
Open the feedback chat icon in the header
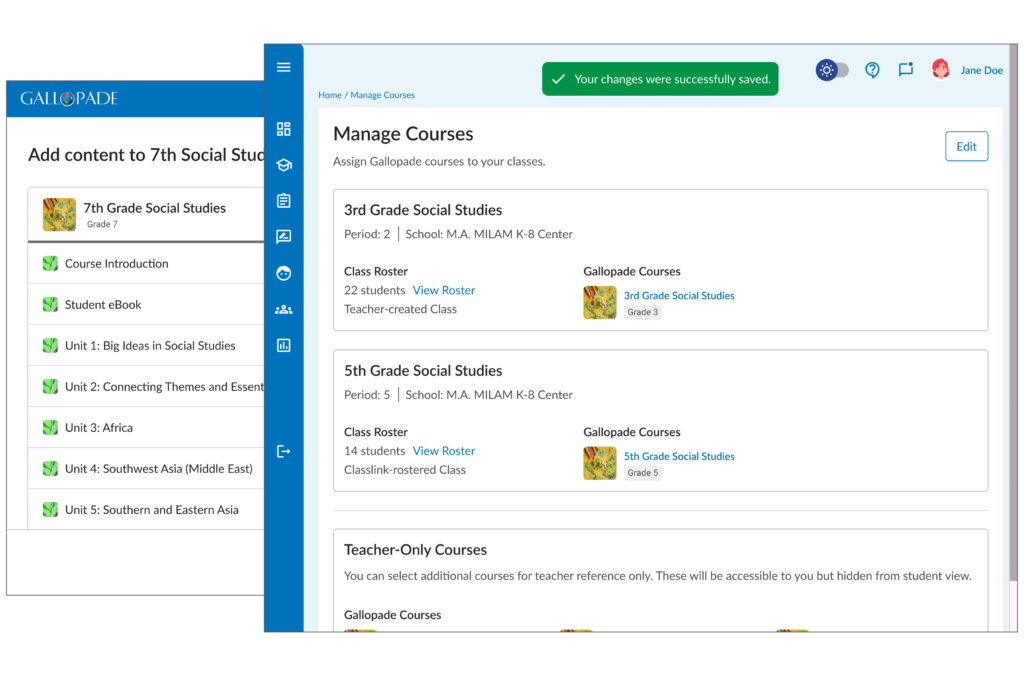click(906, 69)
